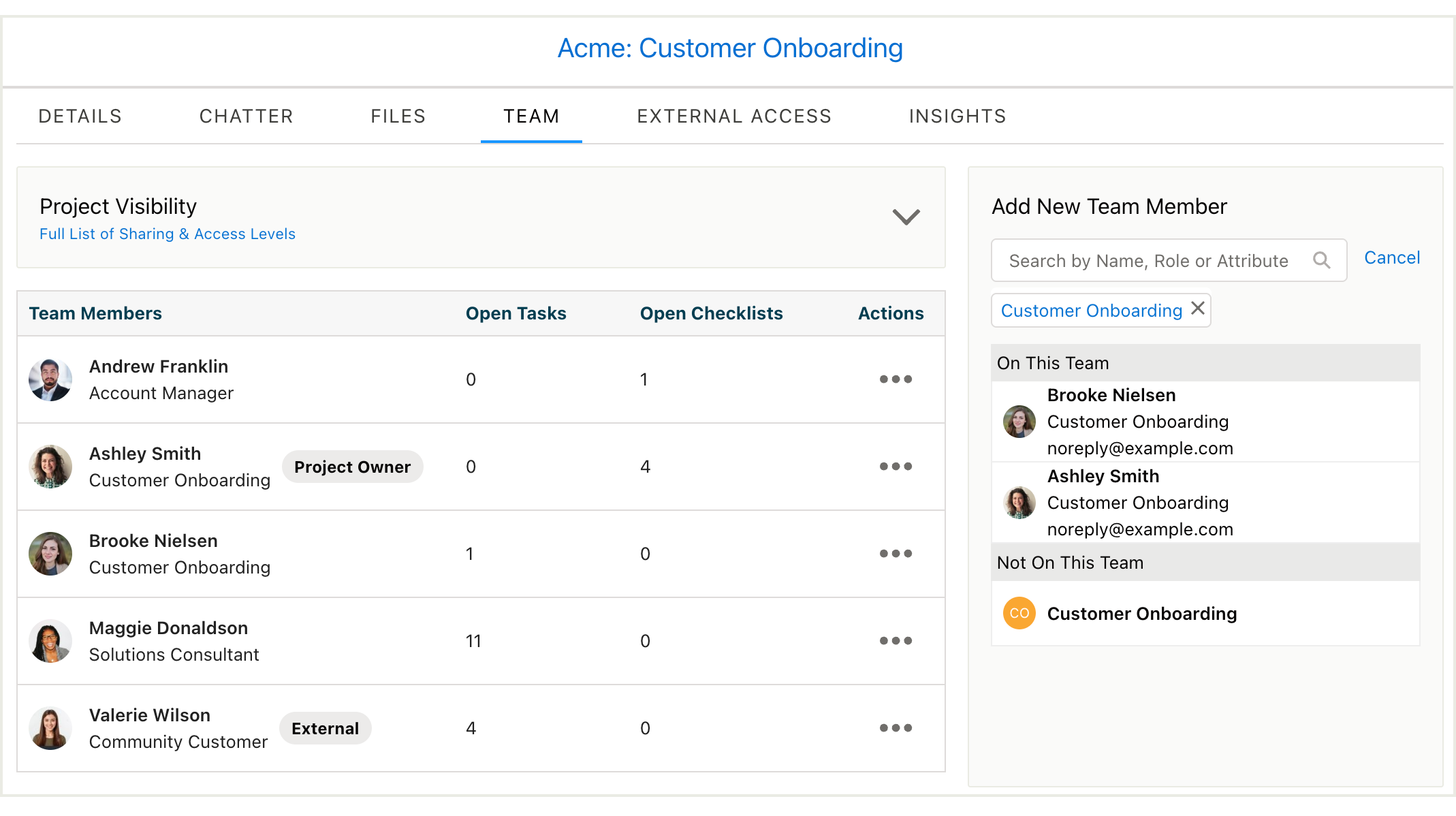Click the orange CO group icon

(1019, 613)
